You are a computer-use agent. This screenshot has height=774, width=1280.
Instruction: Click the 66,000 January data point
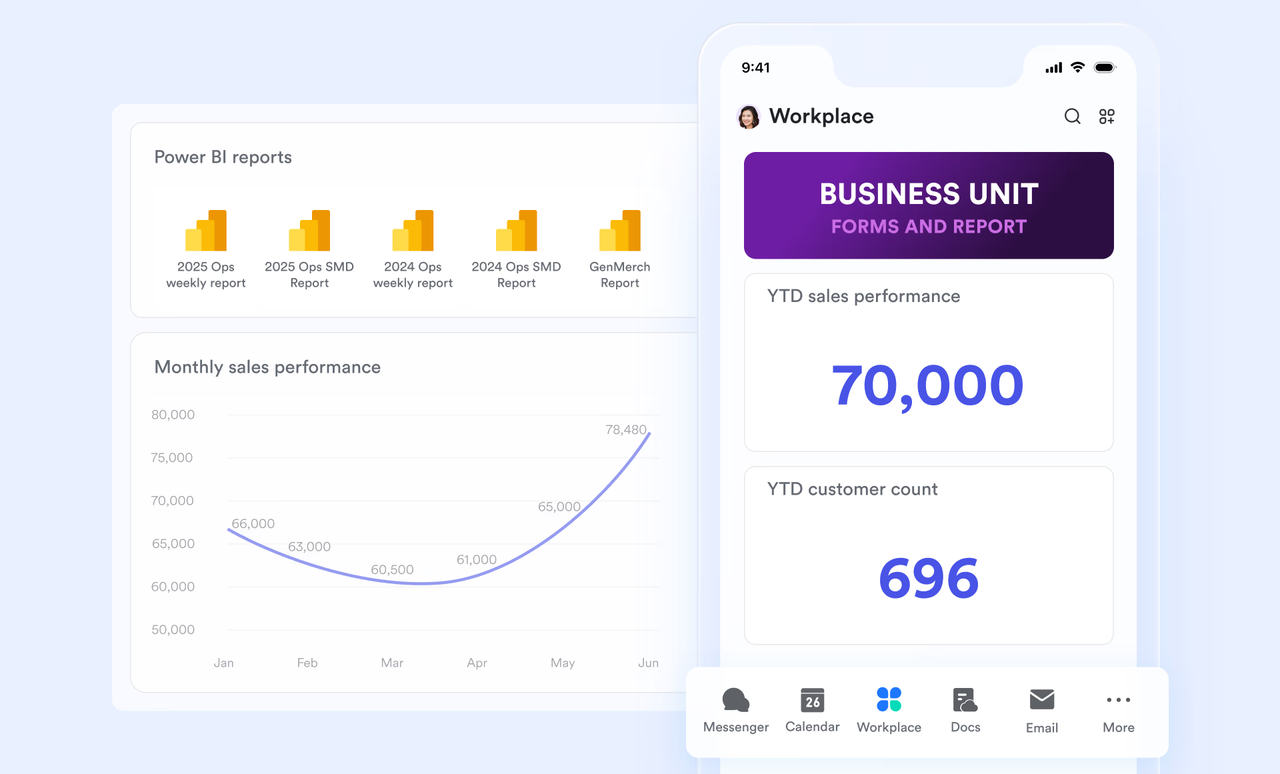point(229,530)
